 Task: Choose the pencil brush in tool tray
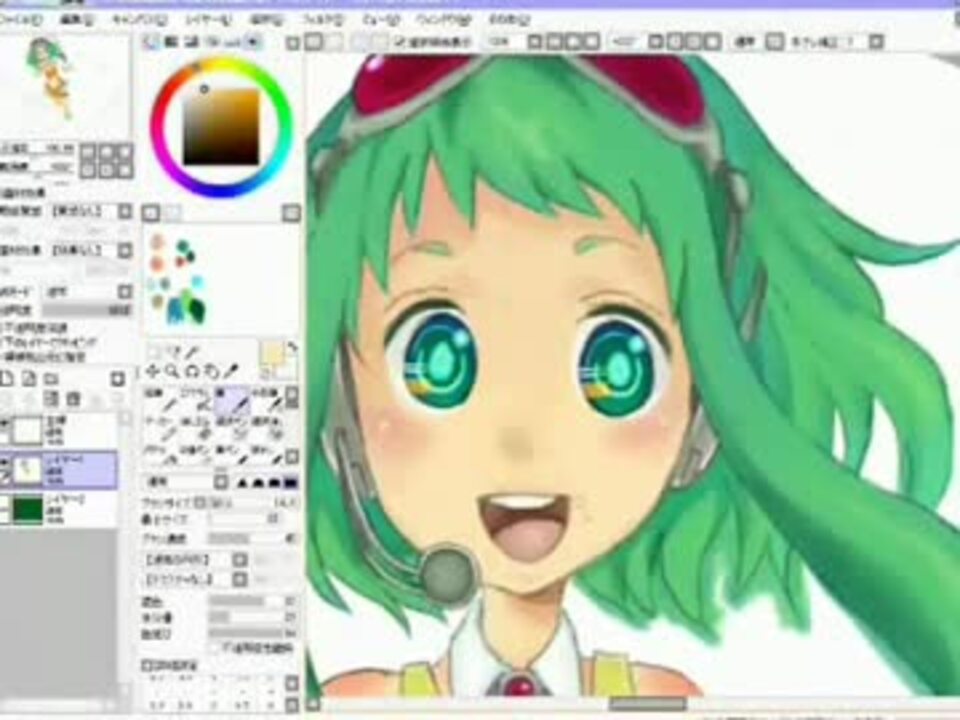coord(162,399)
